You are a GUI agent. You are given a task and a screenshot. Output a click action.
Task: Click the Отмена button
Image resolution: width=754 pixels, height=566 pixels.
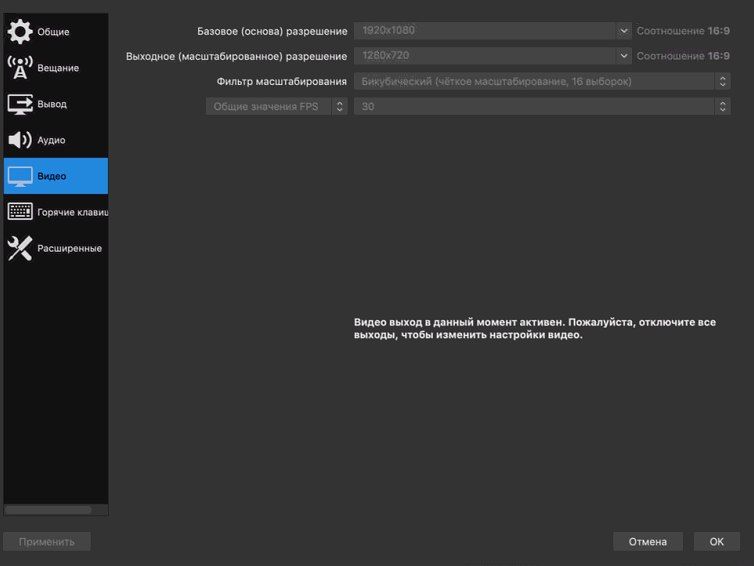648,541
